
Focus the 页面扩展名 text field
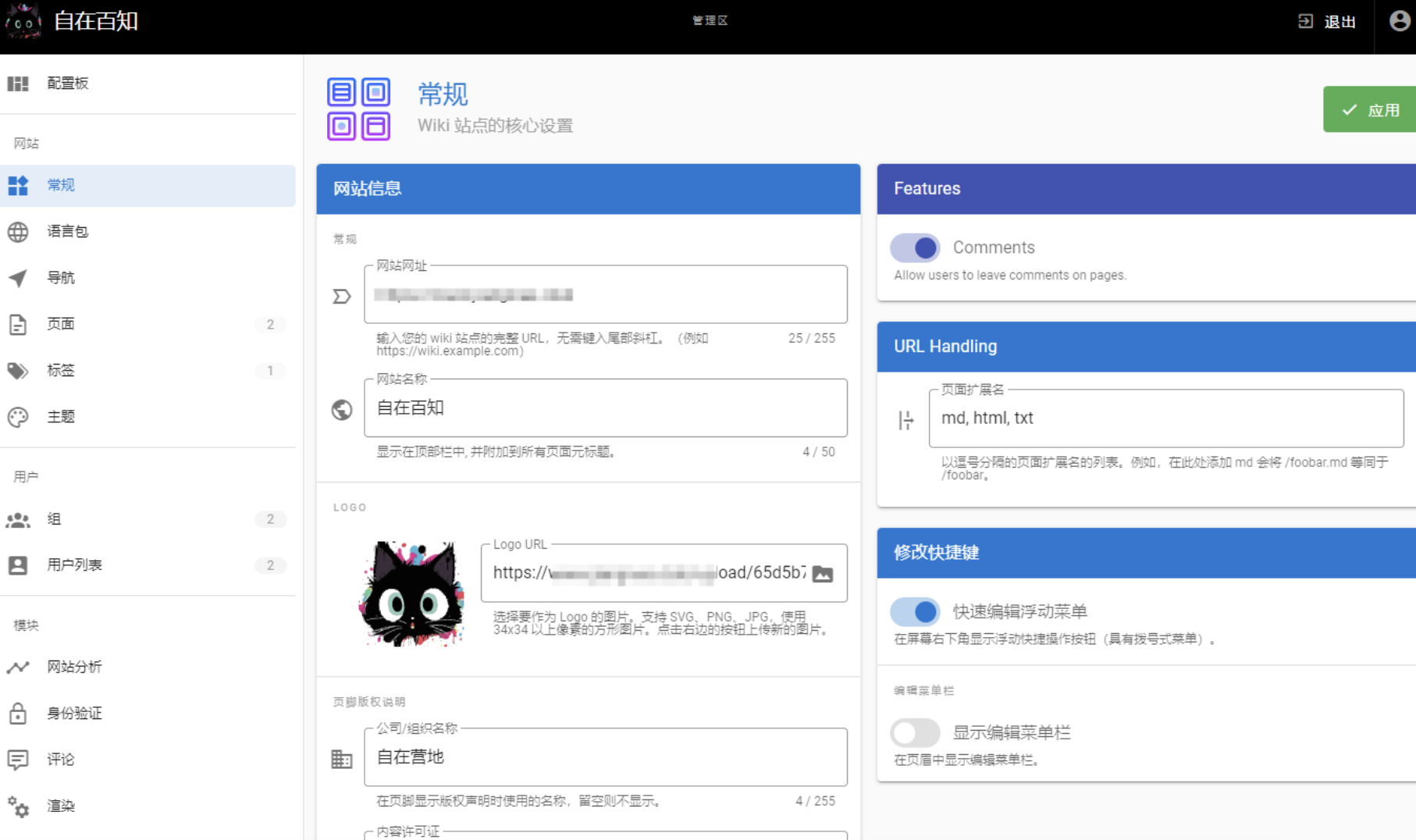1165,418
